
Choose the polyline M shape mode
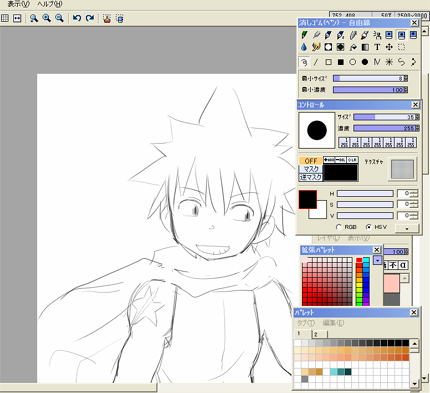coord(377,62)
